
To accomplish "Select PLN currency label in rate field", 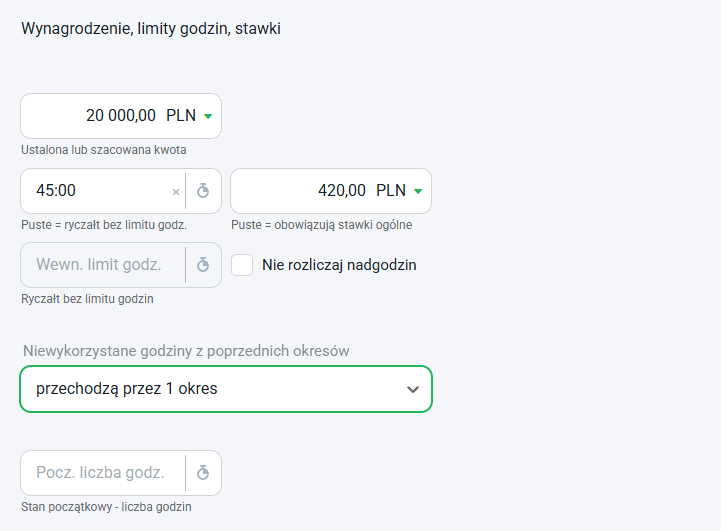I will [391, 190].
